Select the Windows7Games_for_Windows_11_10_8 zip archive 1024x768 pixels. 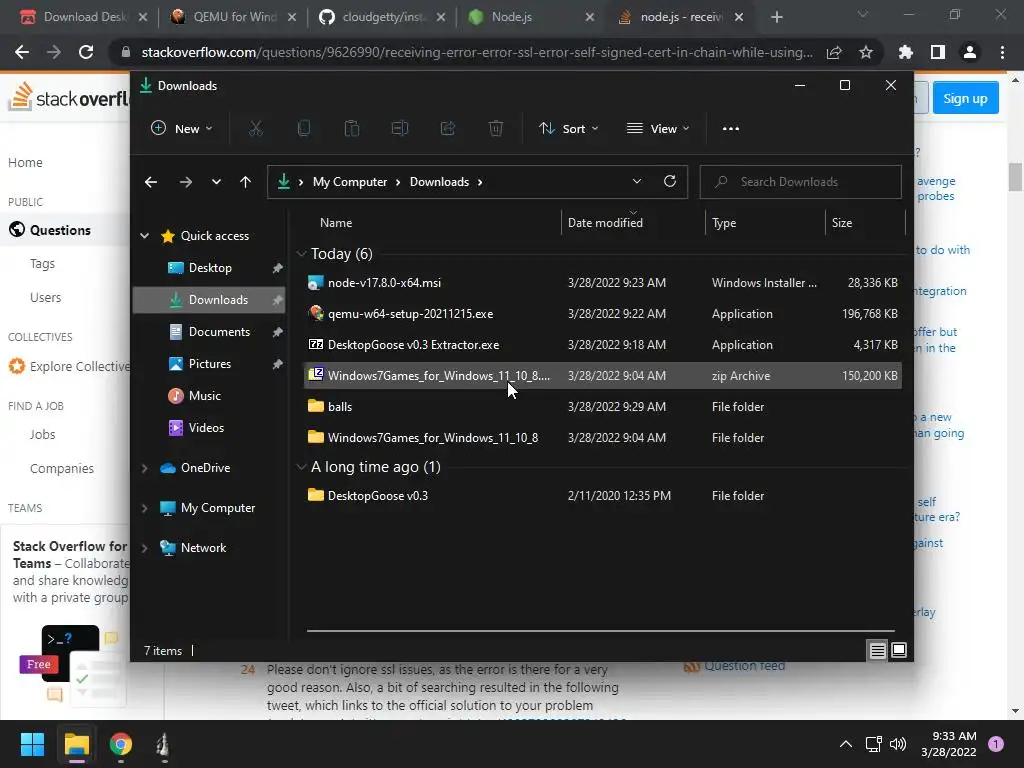[x=603, y=376]
